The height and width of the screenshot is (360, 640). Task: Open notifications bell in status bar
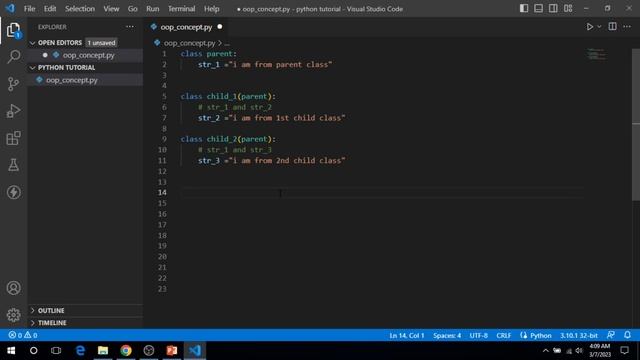(x=627, y=335)
